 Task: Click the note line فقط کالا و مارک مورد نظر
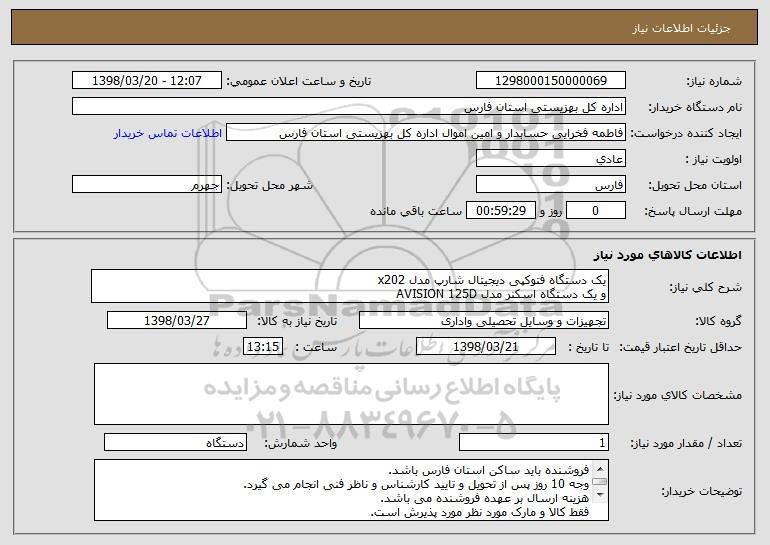tap(480, 513)
